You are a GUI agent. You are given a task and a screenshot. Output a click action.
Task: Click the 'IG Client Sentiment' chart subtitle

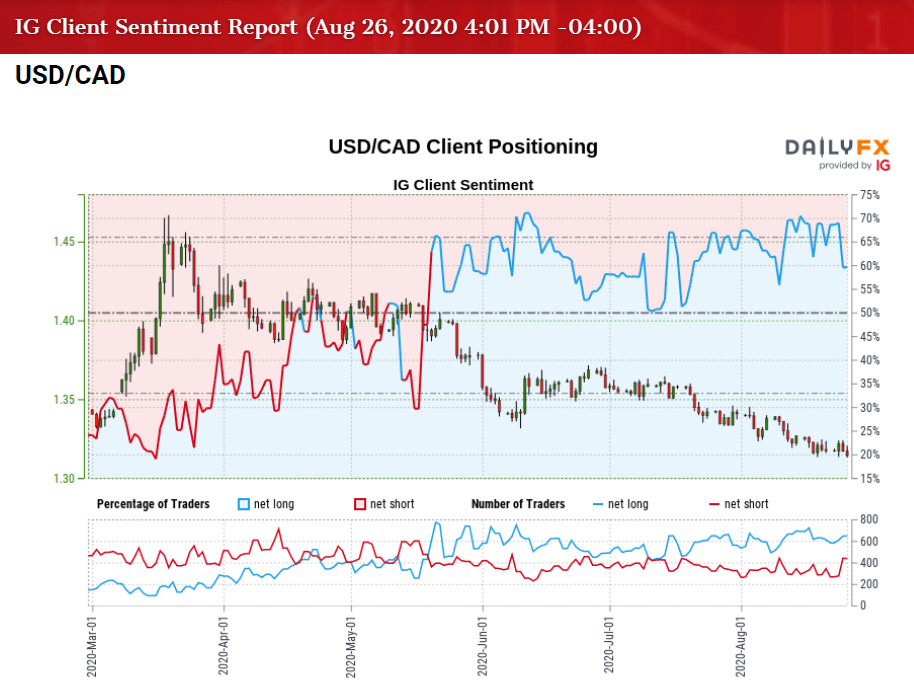click(x=463, y=185)
